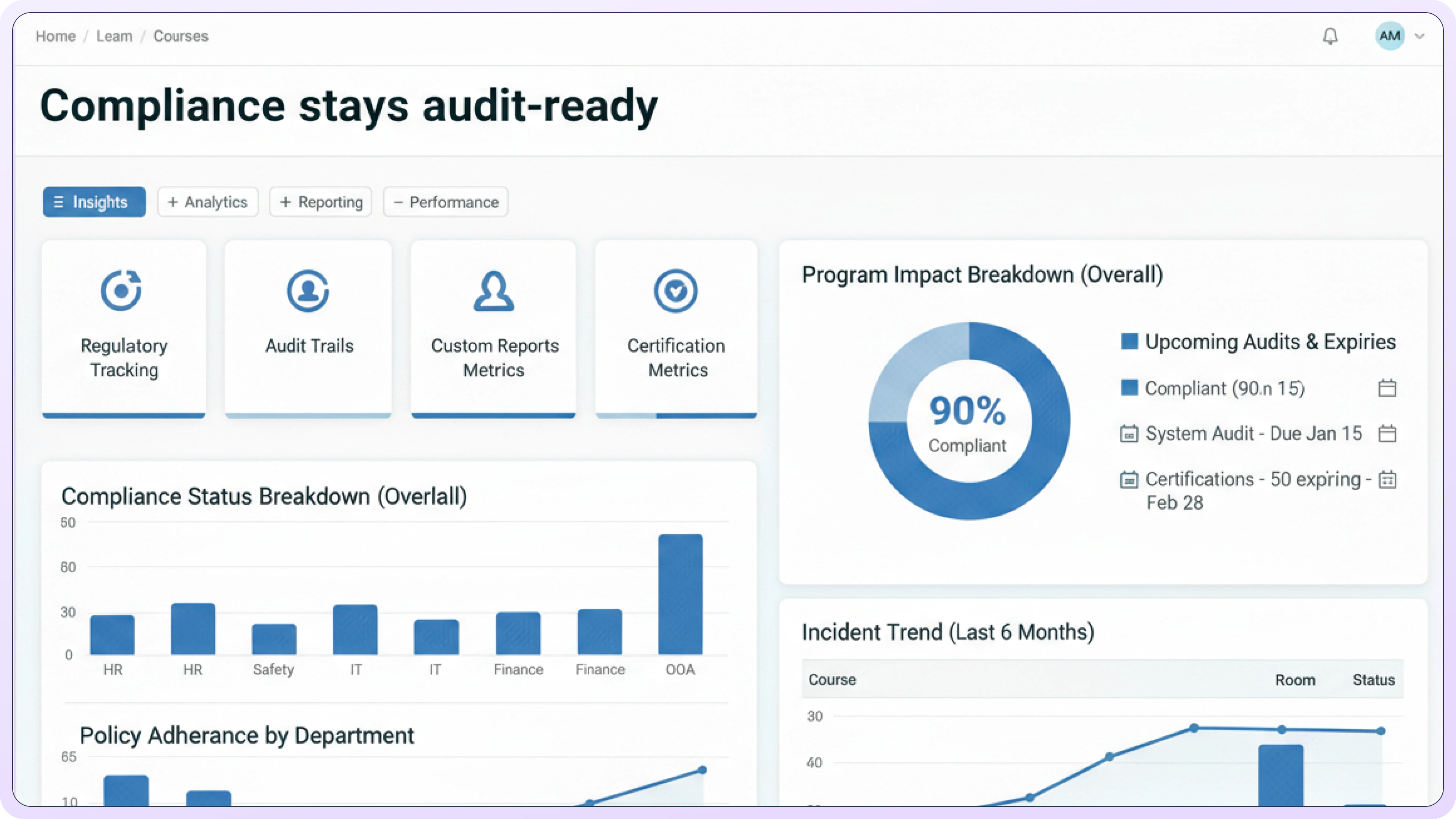Screen dimensions: 1456x819
Task: Select the Insights tab
Action: 94,202
